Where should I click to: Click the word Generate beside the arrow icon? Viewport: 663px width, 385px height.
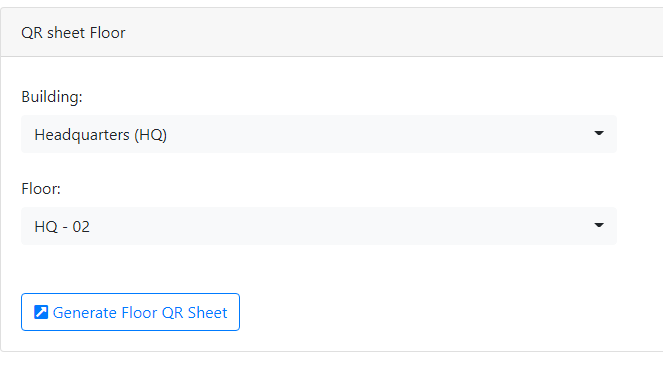click(x=85, y=313)
